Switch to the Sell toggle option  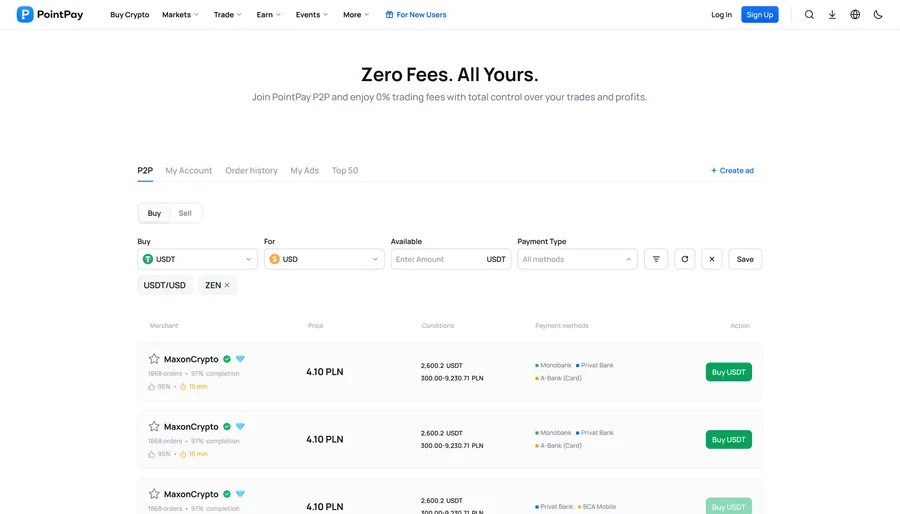tap(185, 213)
